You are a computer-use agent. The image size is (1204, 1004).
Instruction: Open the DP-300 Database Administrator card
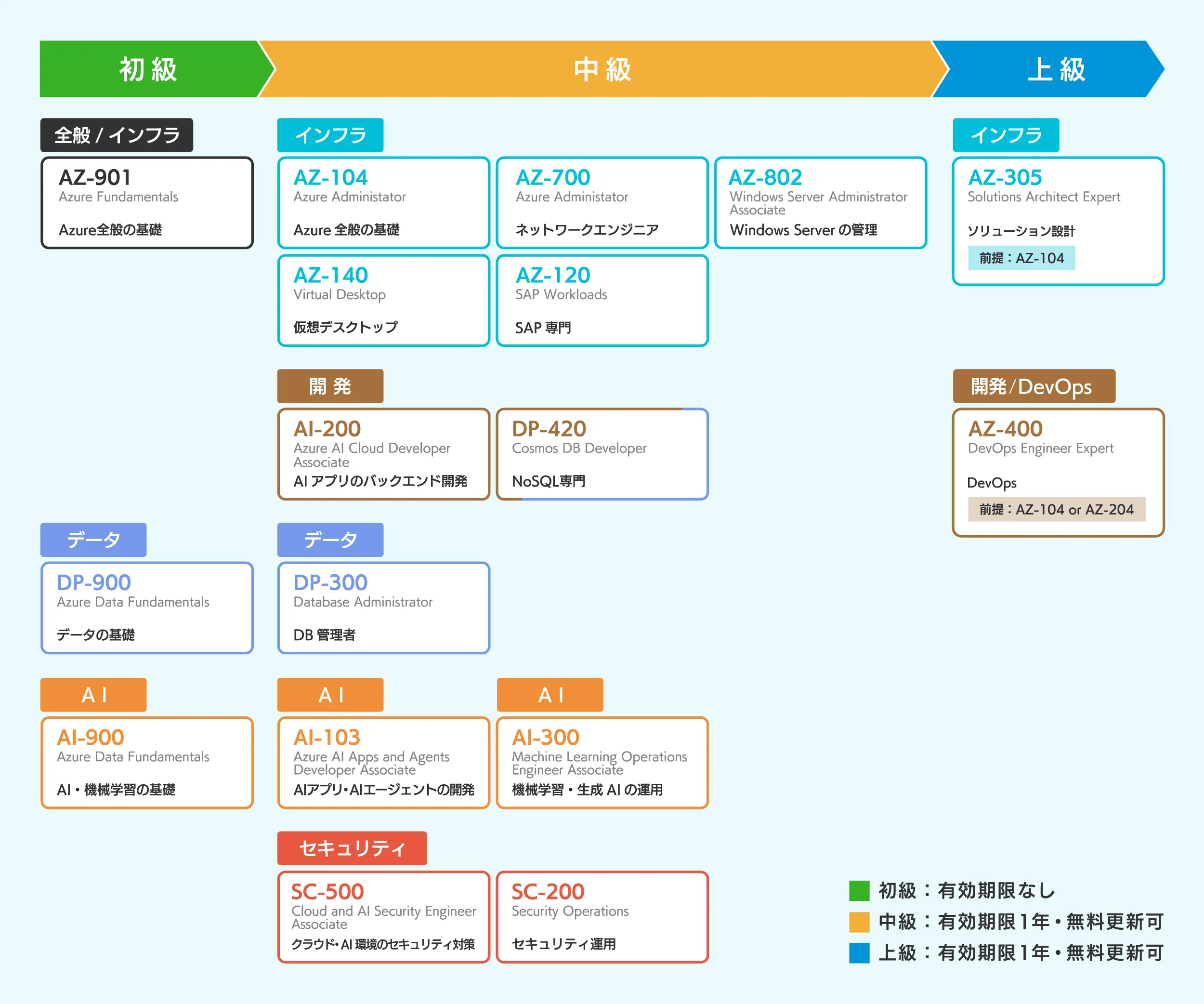tap(383, 608)
